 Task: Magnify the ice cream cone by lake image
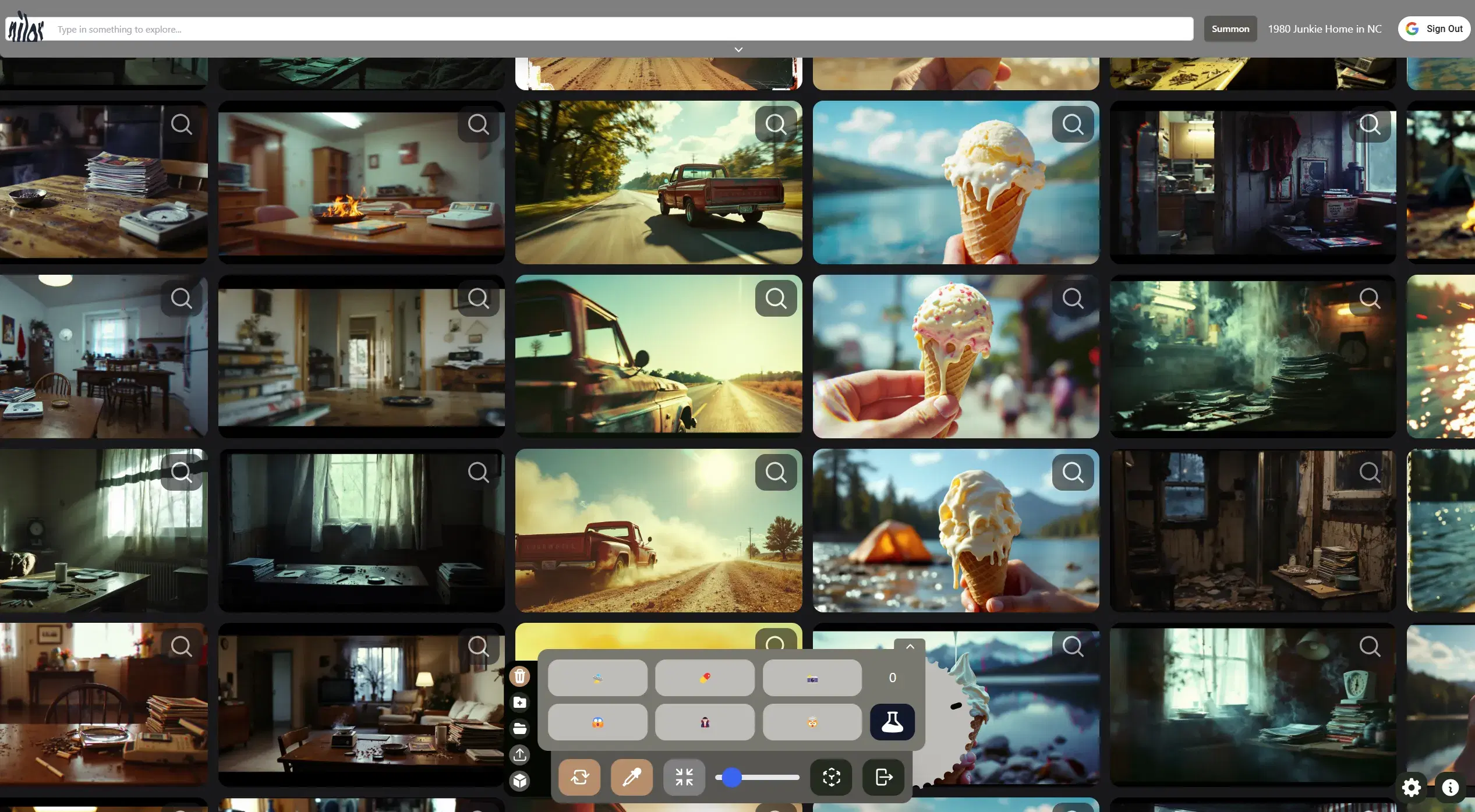pos(1073,124)
